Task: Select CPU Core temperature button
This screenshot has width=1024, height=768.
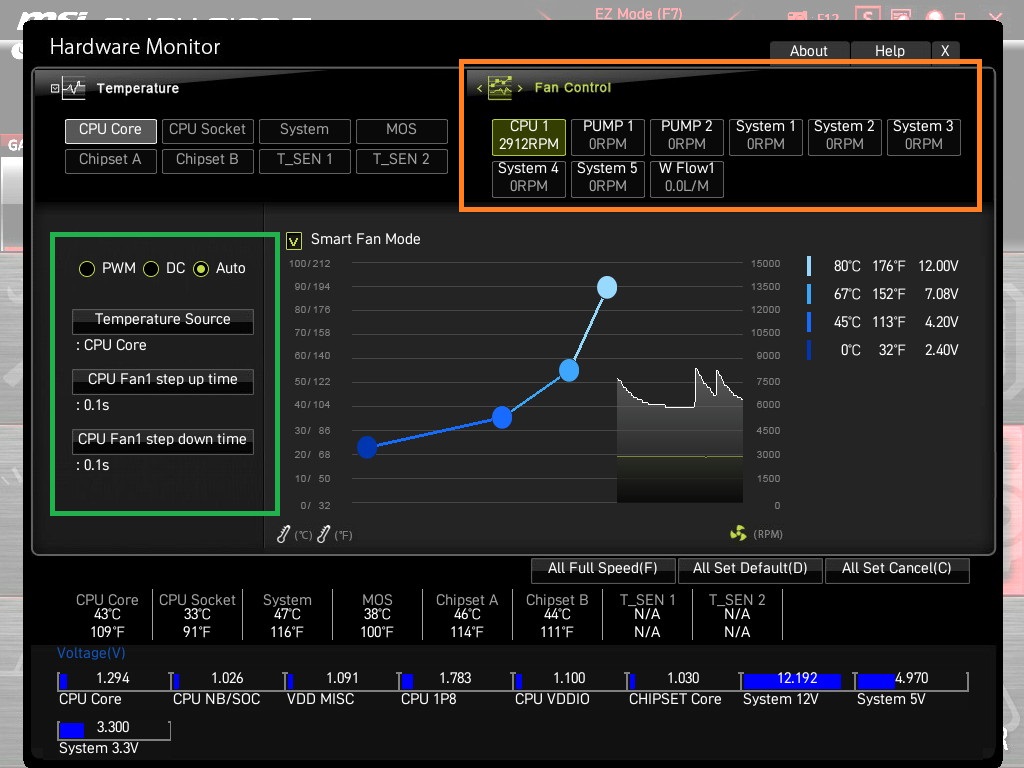Action: pyautogui.click(x=110, y=130)
